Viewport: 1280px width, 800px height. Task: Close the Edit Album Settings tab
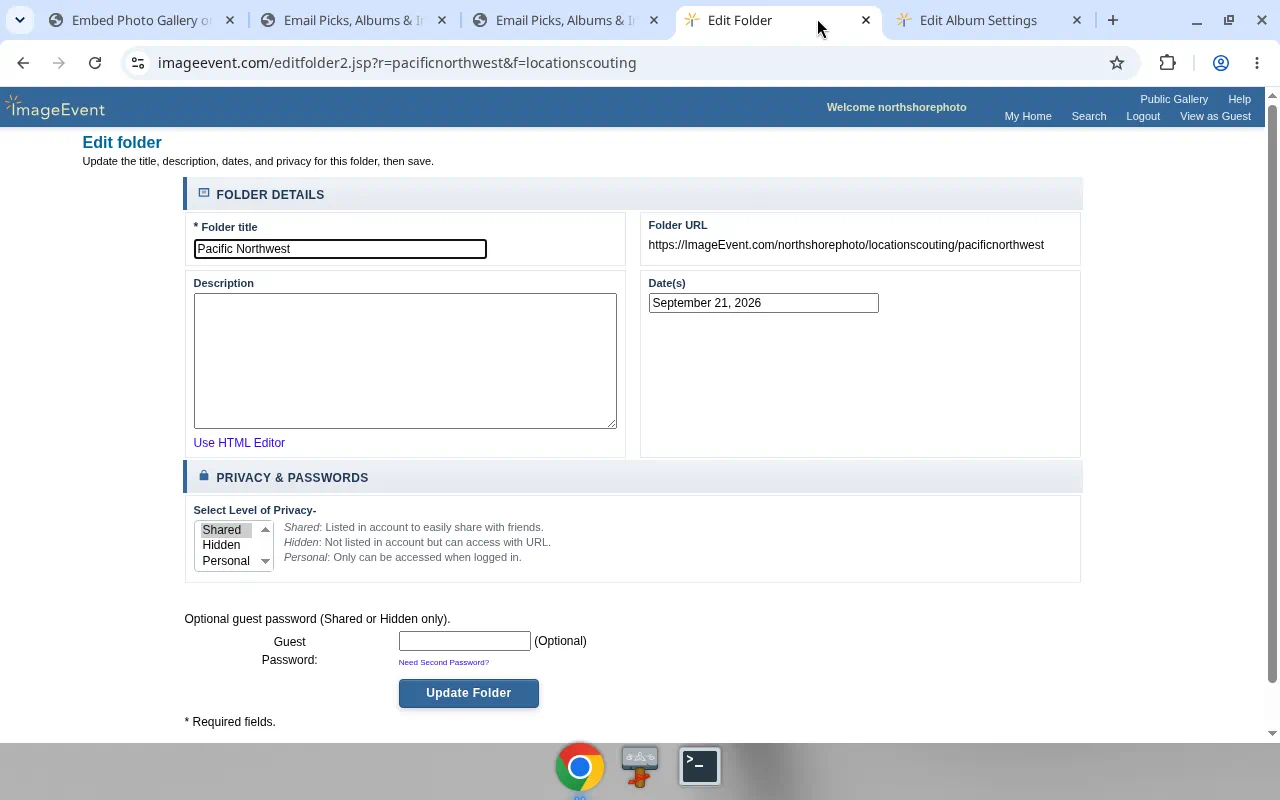pyautogui.click(x=1077, y=20)
